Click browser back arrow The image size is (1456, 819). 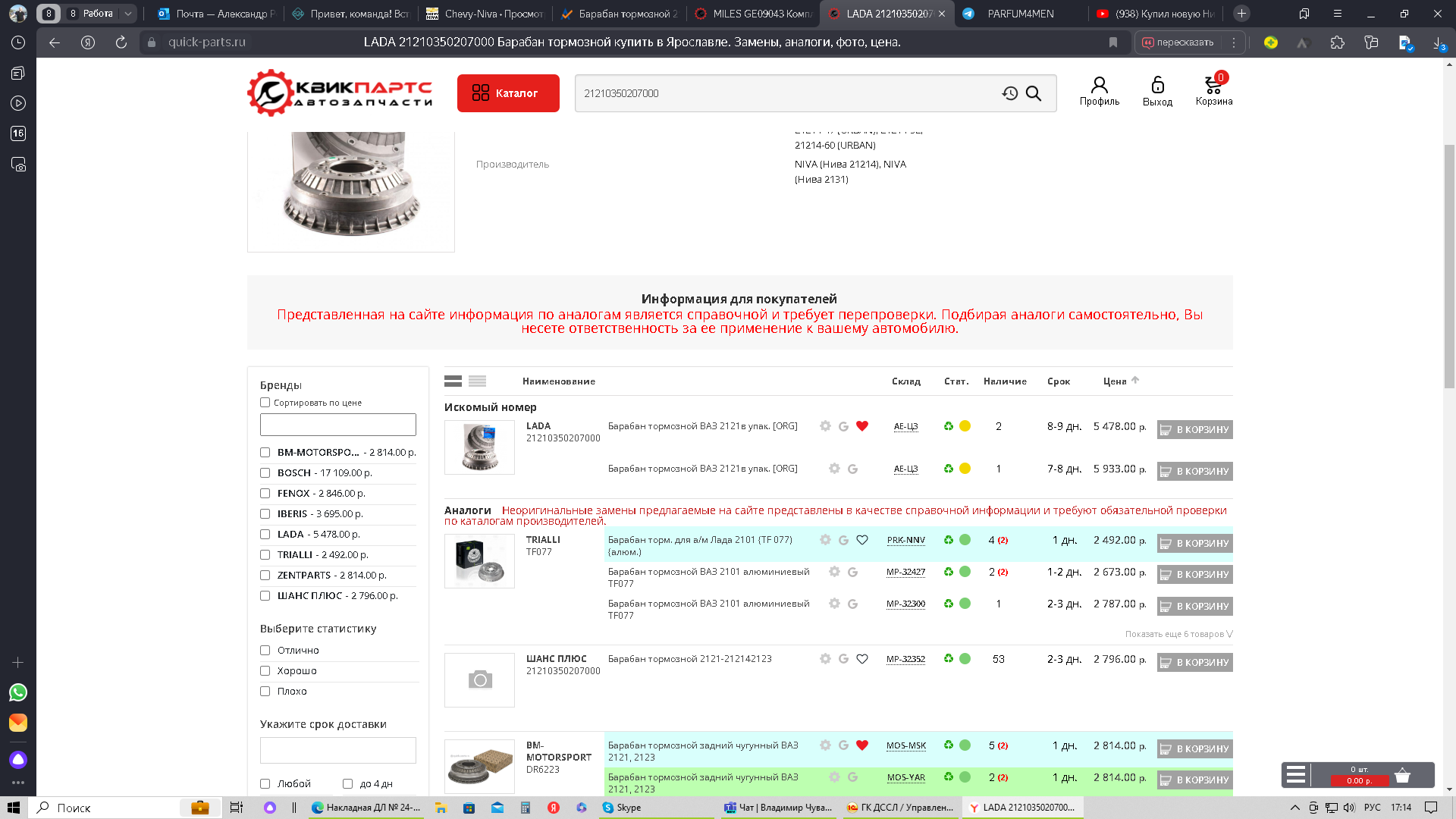pyautogui.click(x=55, y=42)
